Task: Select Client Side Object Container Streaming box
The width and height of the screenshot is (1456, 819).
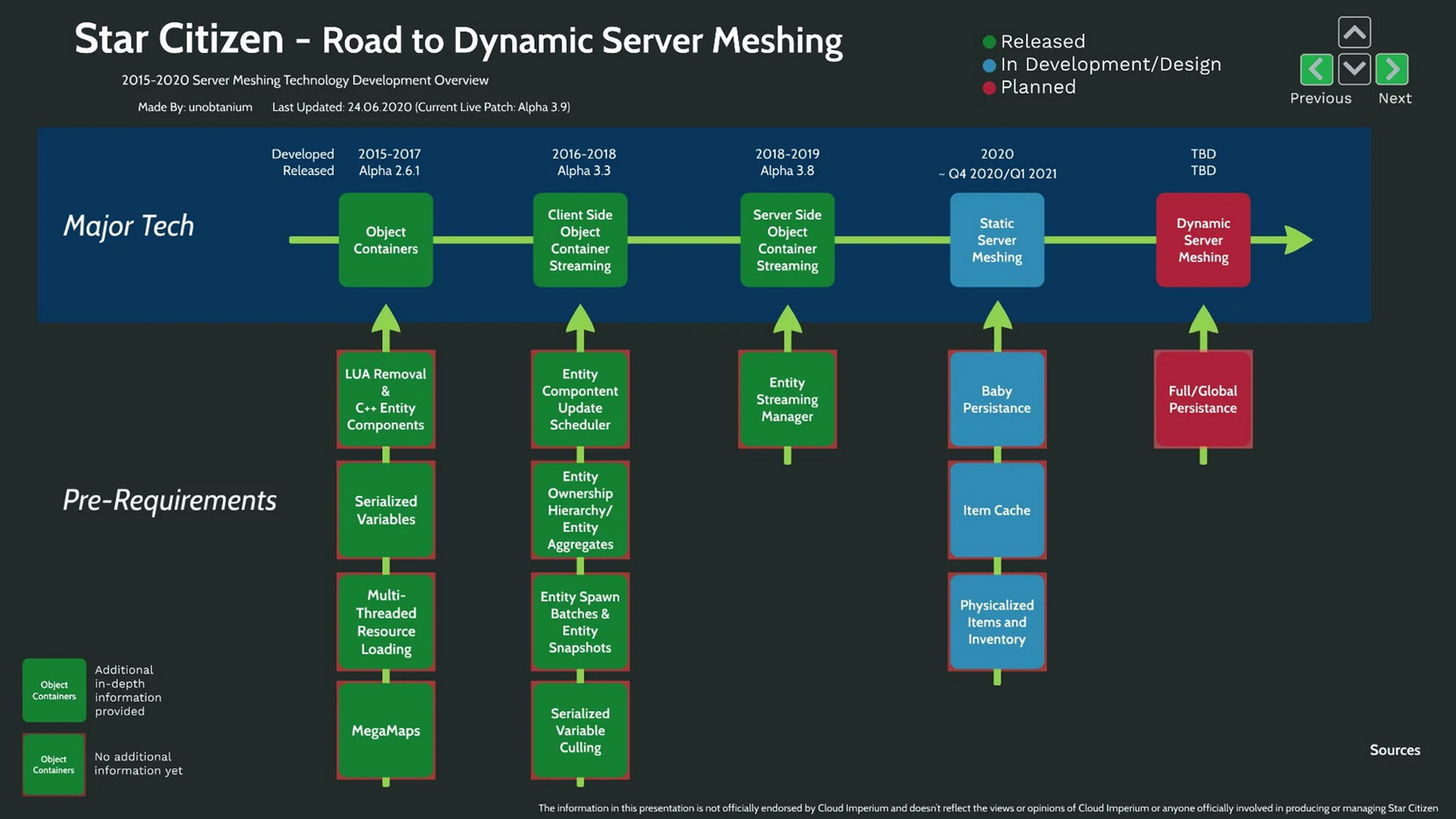Action: (x=580, y=240)
